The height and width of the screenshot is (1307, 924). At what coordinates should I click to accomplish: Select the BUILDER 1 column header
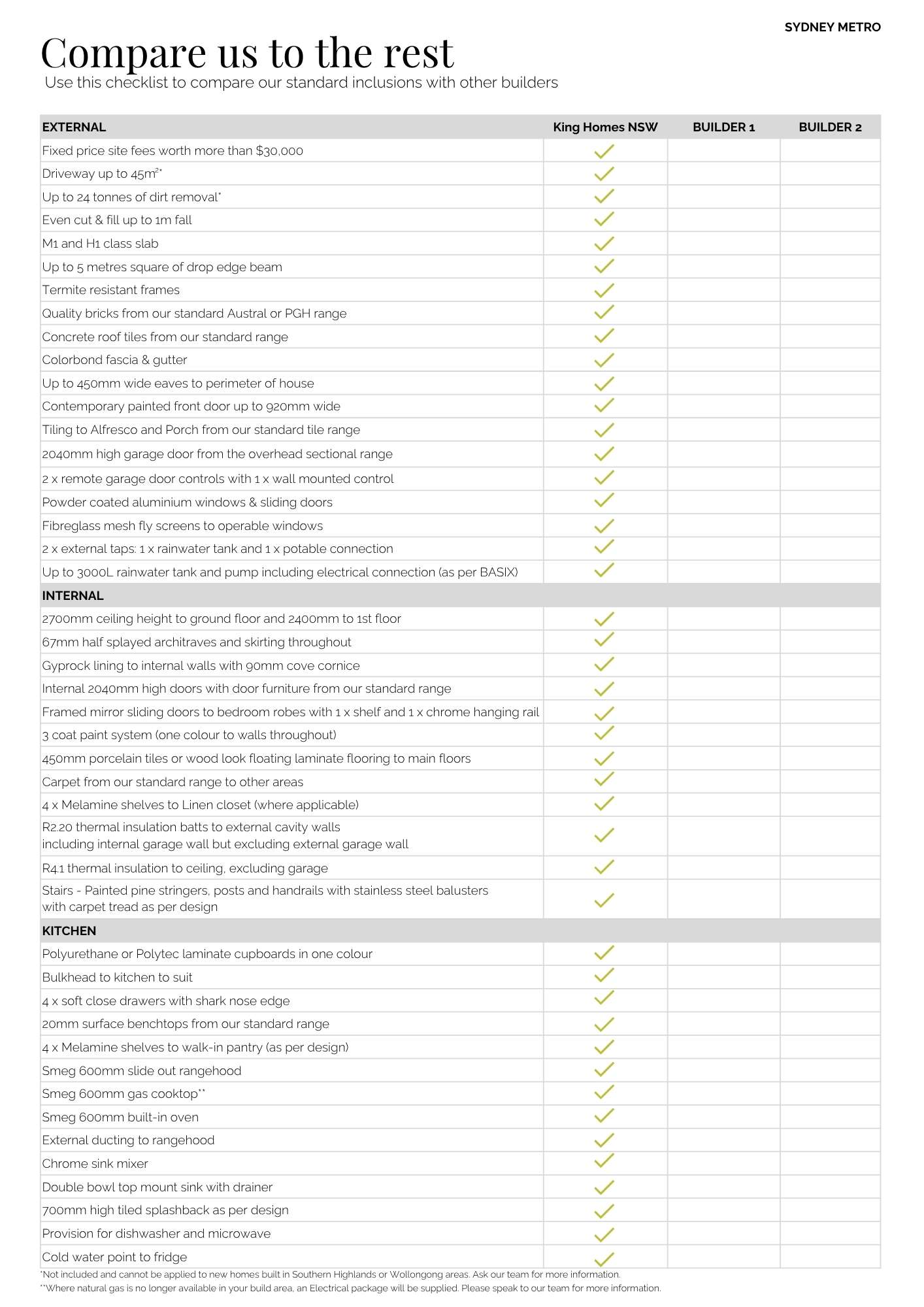point(723,127)
